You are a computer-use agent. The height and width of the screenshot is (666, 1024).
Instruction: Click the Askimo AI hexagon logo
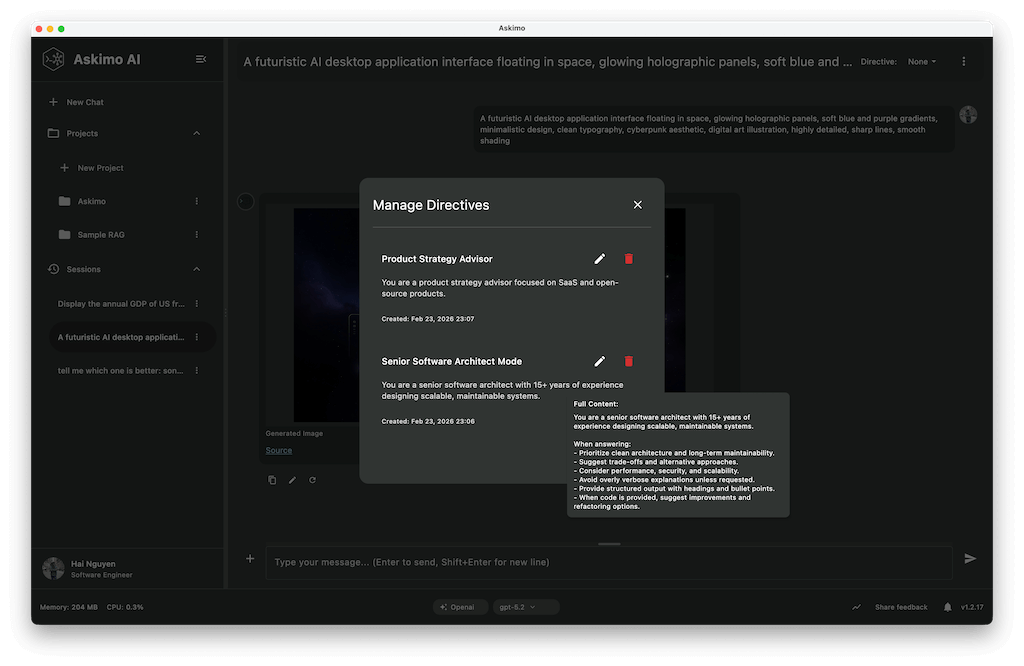coord(55,59)
